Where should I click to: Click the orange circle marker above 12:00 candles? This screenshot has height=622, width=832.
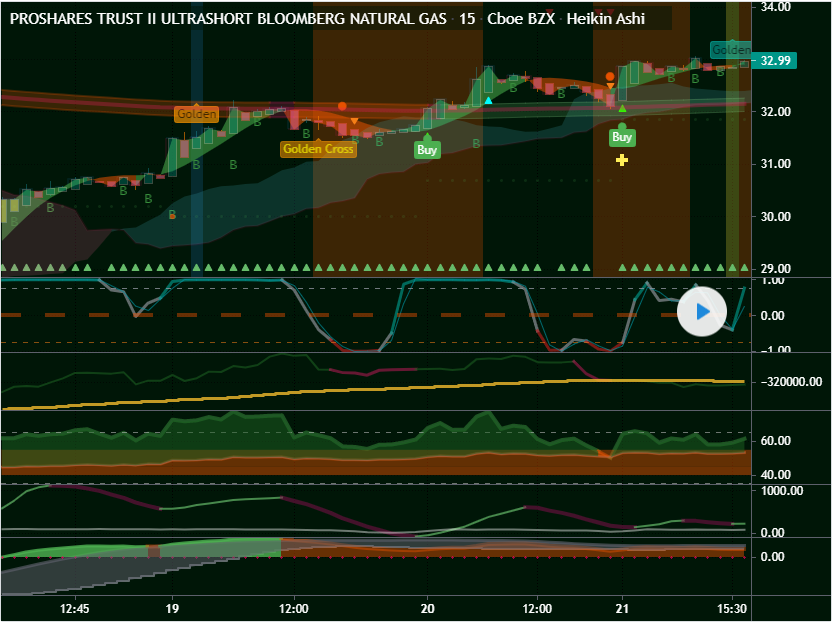[x=342, y=107]
